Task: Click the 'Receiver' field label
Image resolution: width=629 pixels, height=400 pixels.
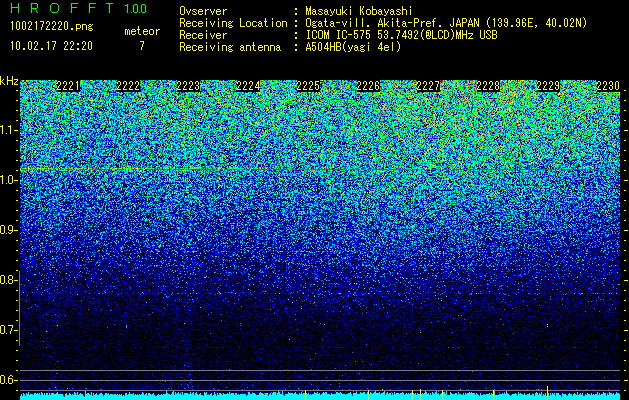Action: pyautogui.click(x=203, y=35)
